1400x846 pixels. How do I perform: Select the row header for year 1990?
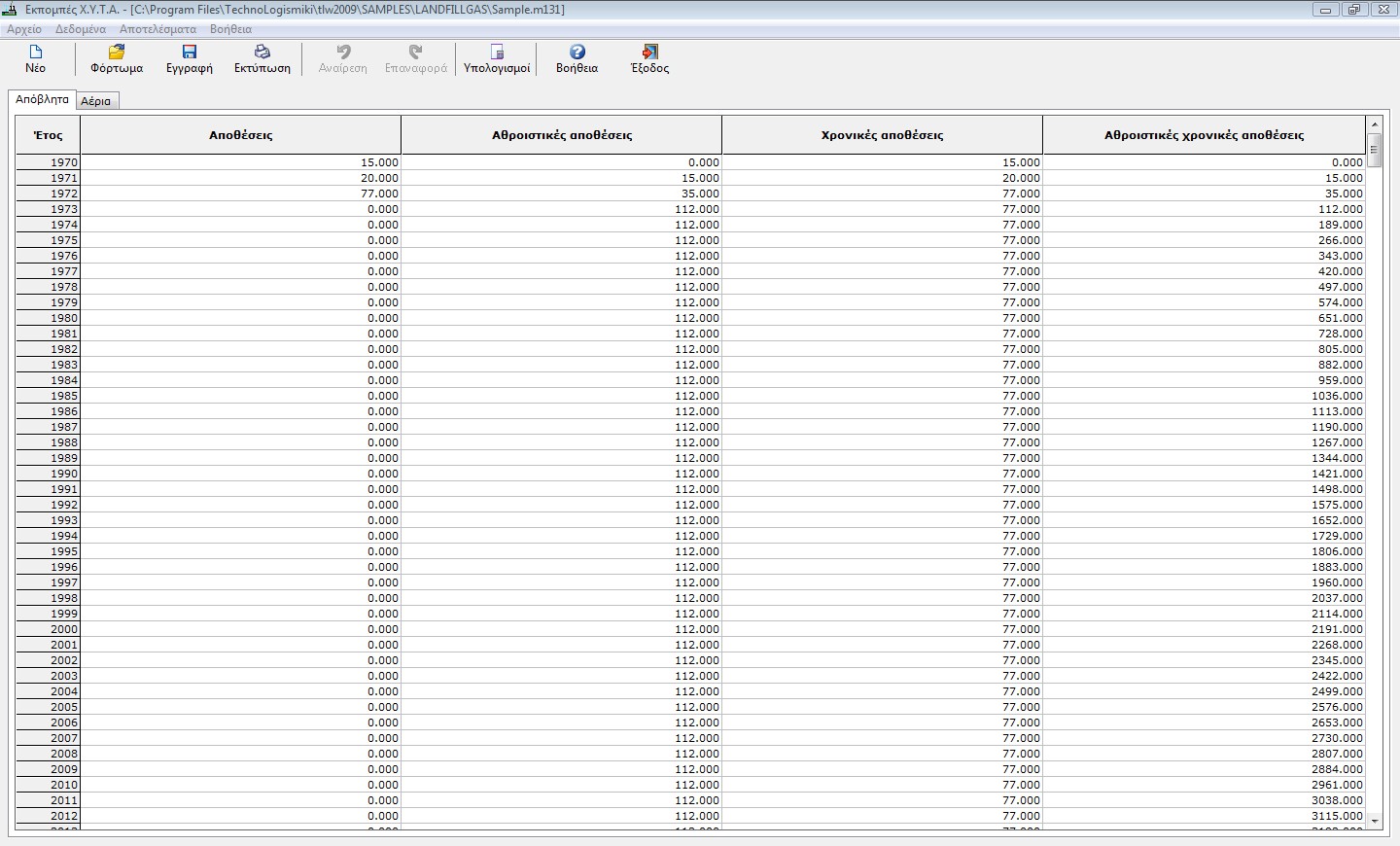[x=48, y=474]
